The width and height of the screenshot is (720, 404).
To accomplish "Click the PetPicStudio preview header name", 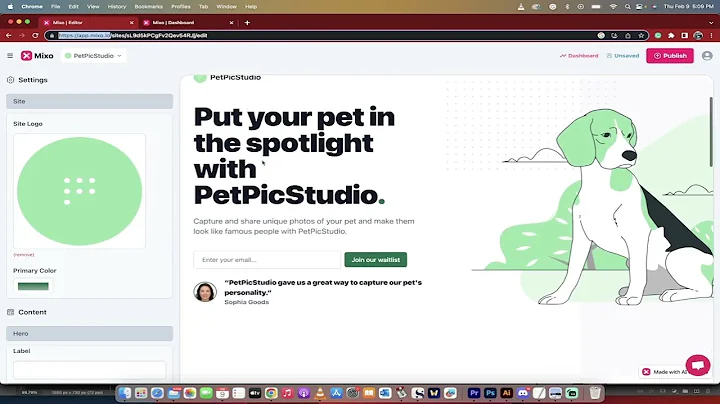I will coord(235,78).
